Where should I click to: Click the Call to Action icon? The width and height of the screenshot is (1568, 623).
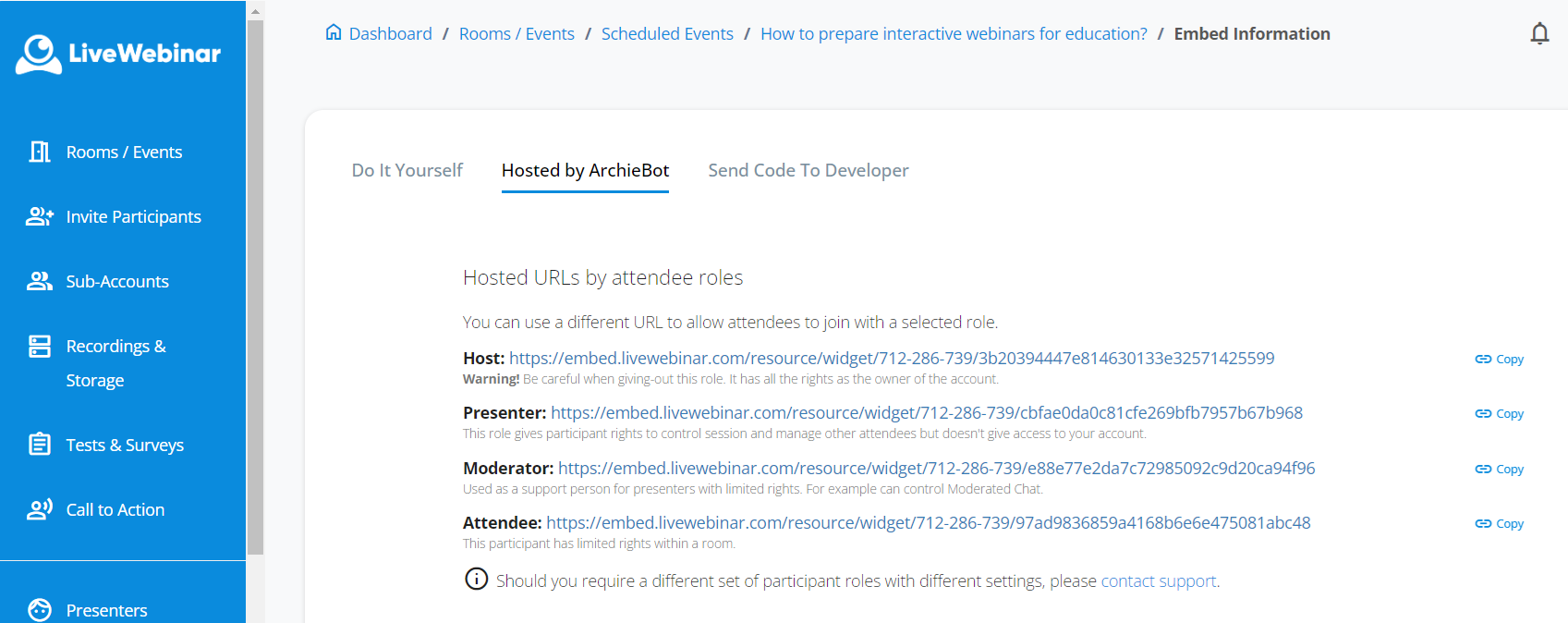click(x=40, y=509)
